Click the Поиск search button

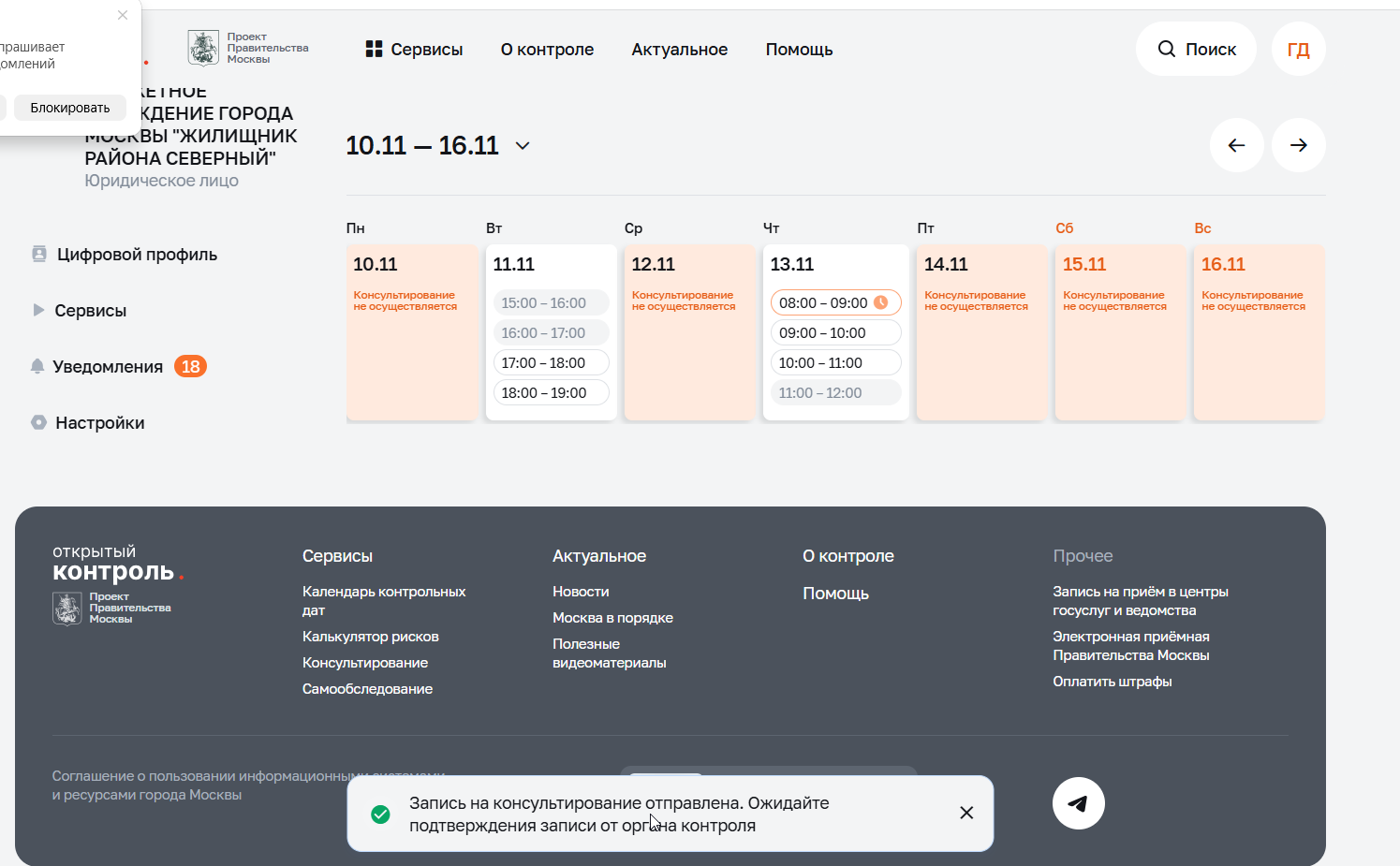click(x=1196, y=49)
